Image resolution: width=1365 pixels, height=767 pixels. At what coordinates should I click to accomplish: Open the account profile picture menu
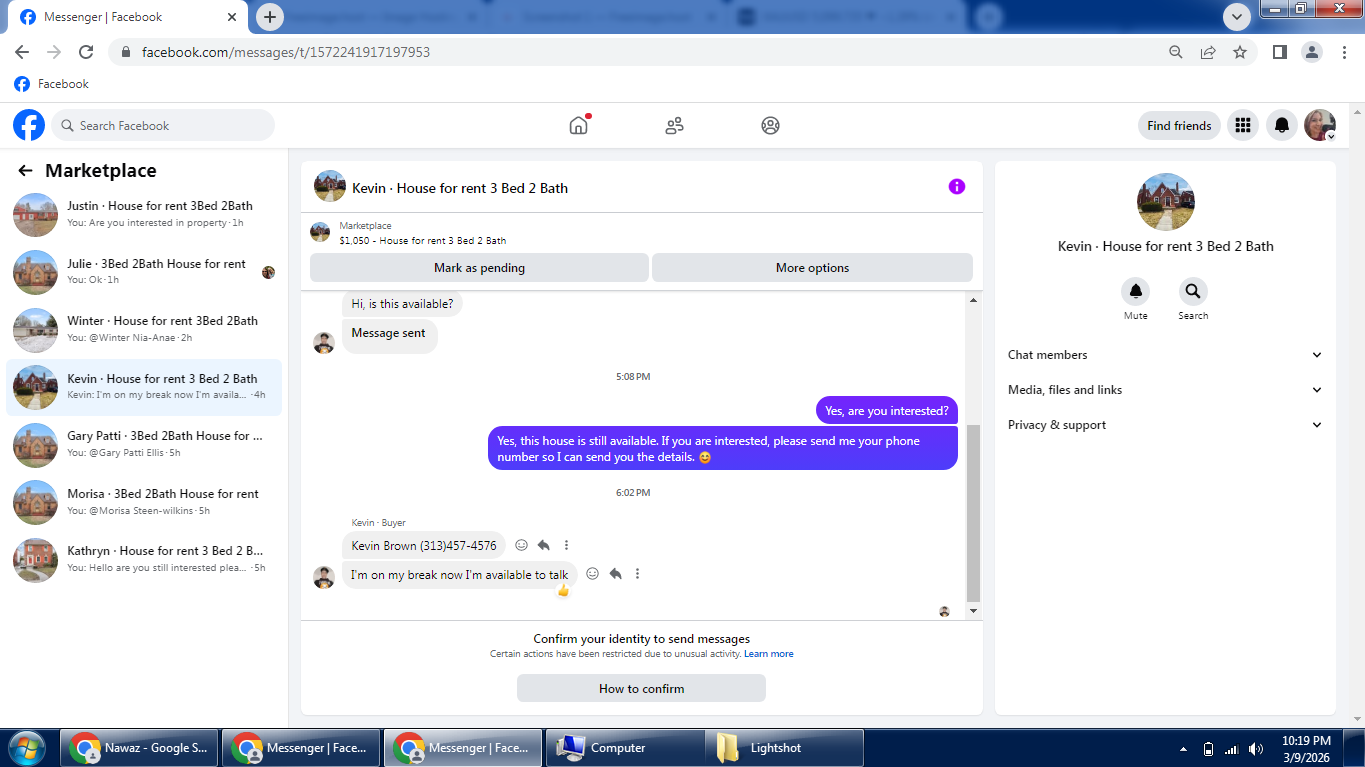[1320, 125]
